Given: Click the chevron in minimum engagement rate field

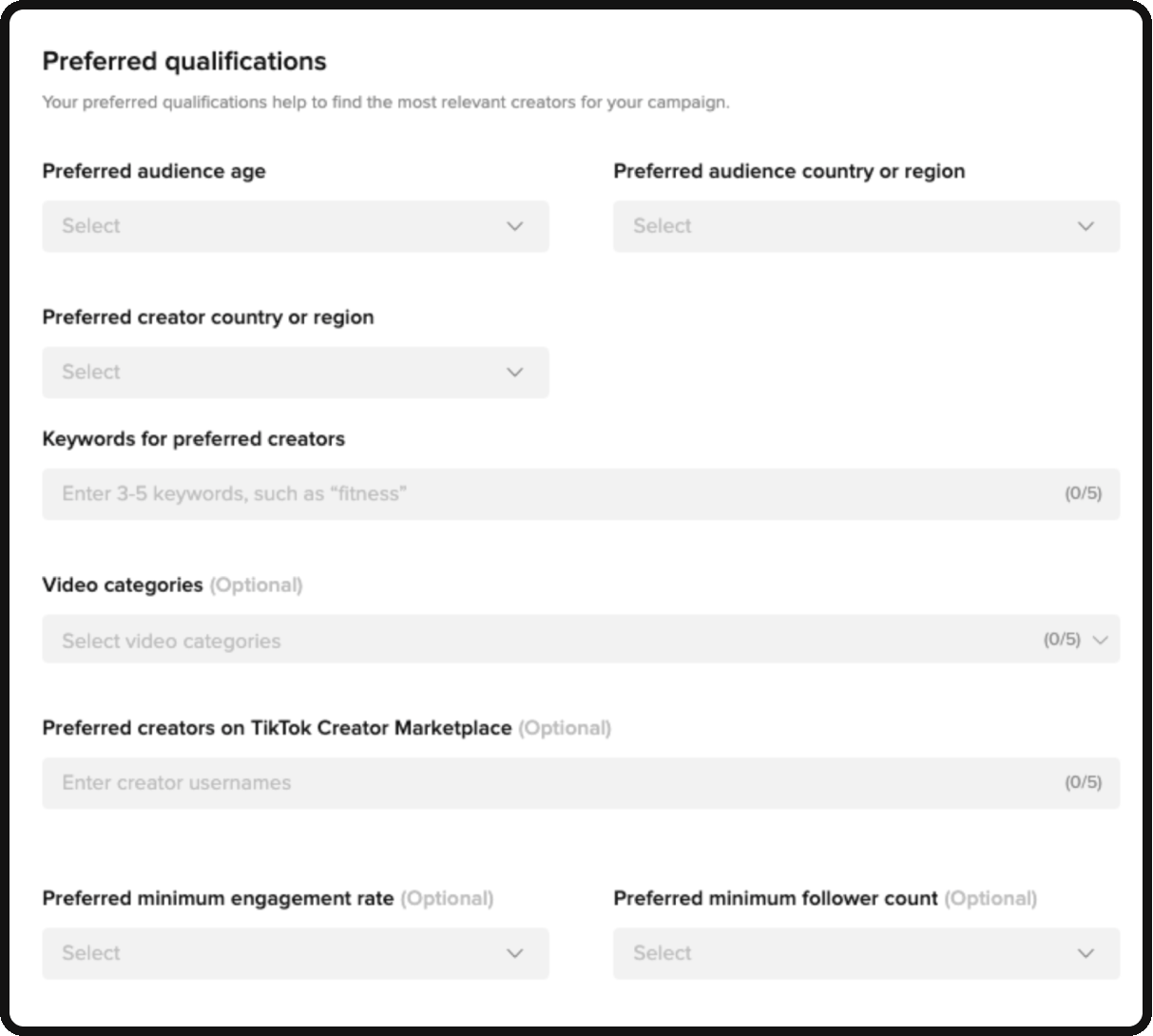Looking at the screenshot, I should click(515, 953).
